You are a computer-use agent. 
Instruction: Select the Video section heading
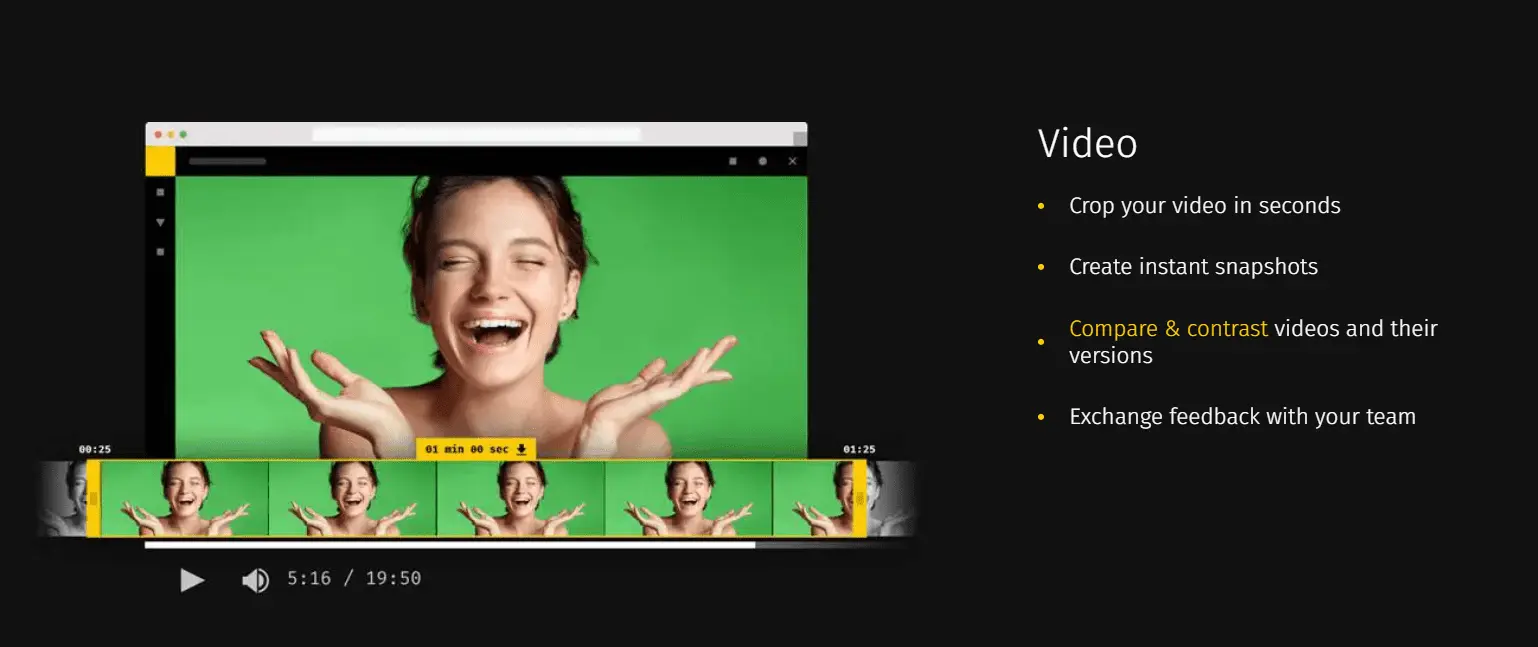1087,143
